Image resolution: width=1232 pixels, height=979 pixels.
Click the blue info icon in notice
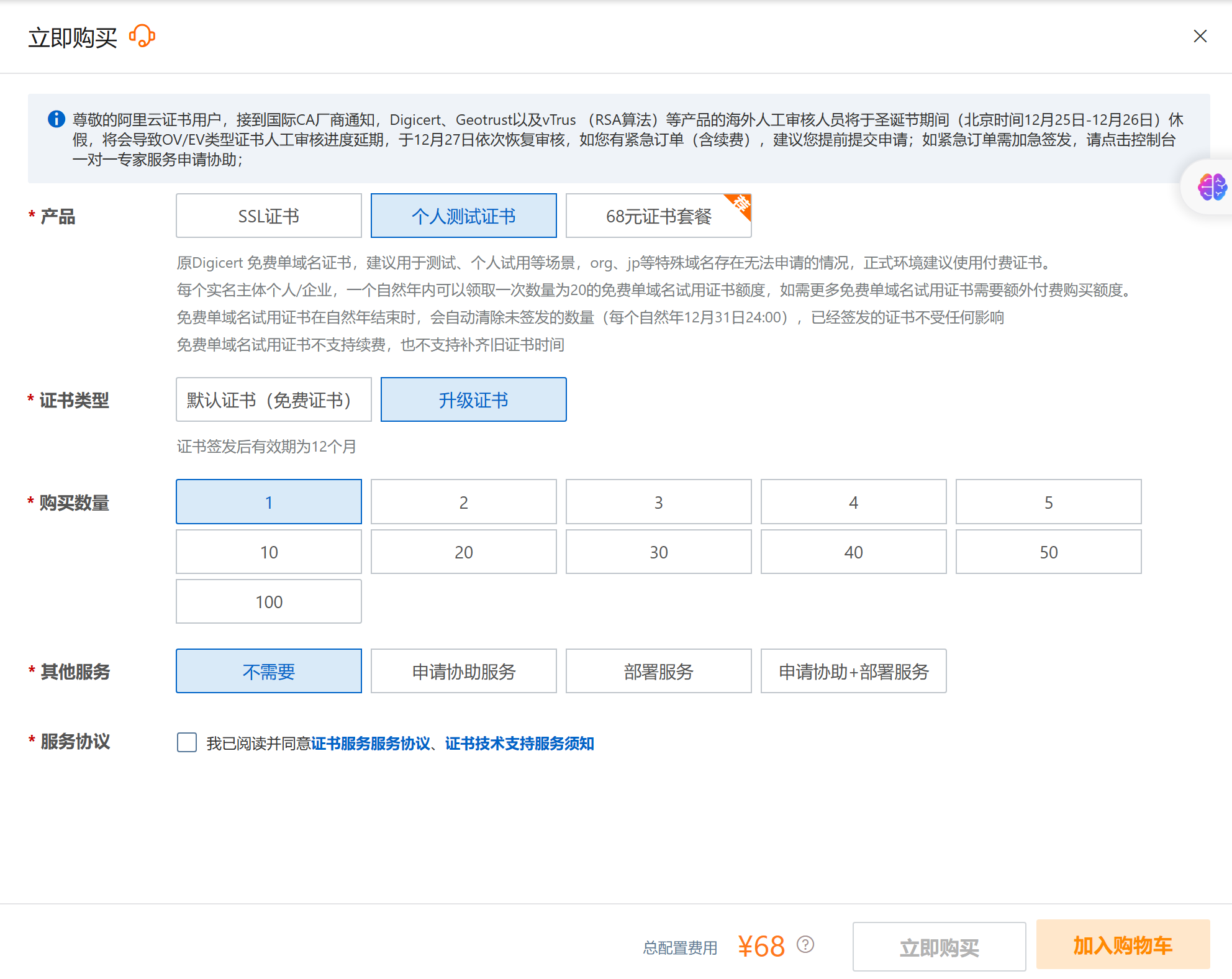[57, 119]
